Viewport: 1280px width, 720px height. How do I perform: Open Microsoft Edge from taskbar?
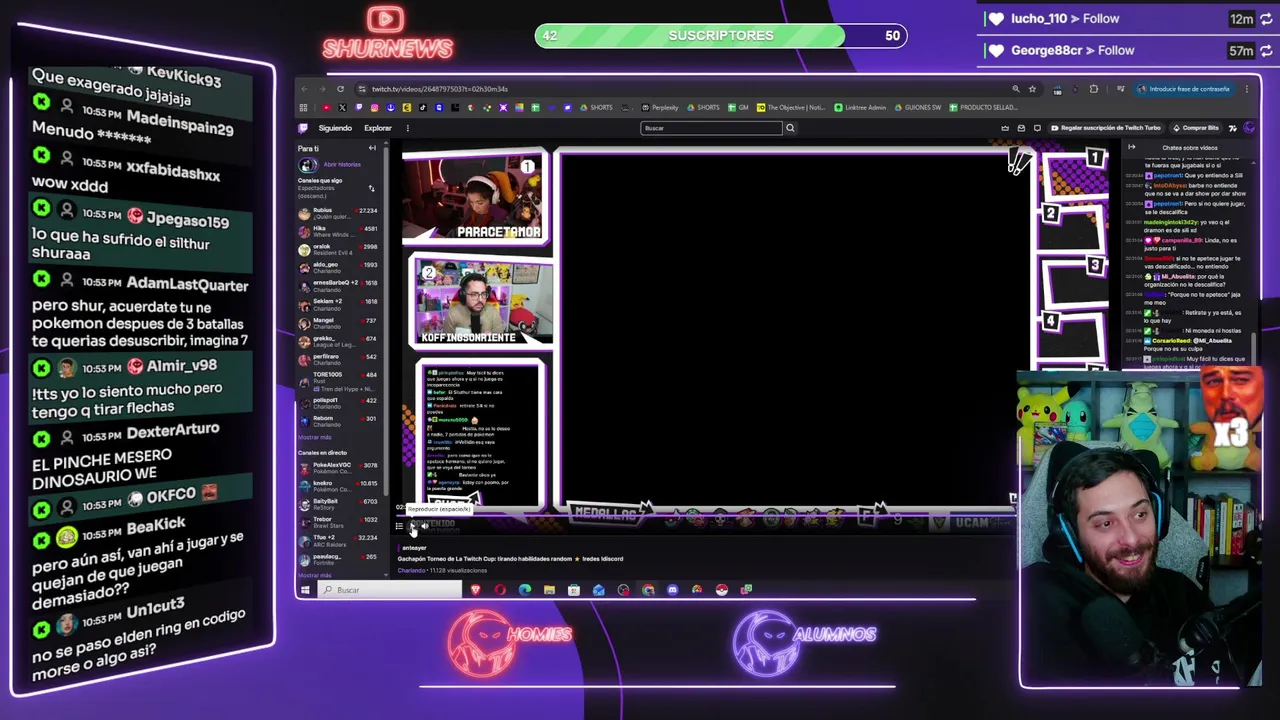pos(525,590)
